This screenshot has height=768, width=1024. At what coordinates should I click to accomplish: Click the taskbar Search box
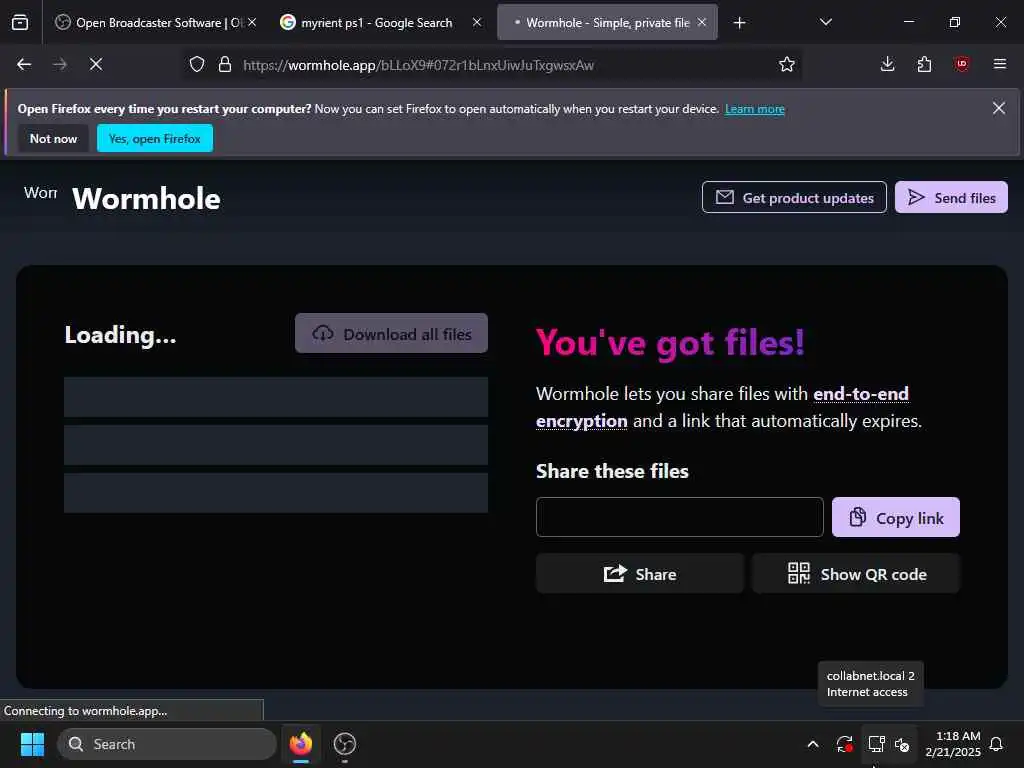[167, 744]
